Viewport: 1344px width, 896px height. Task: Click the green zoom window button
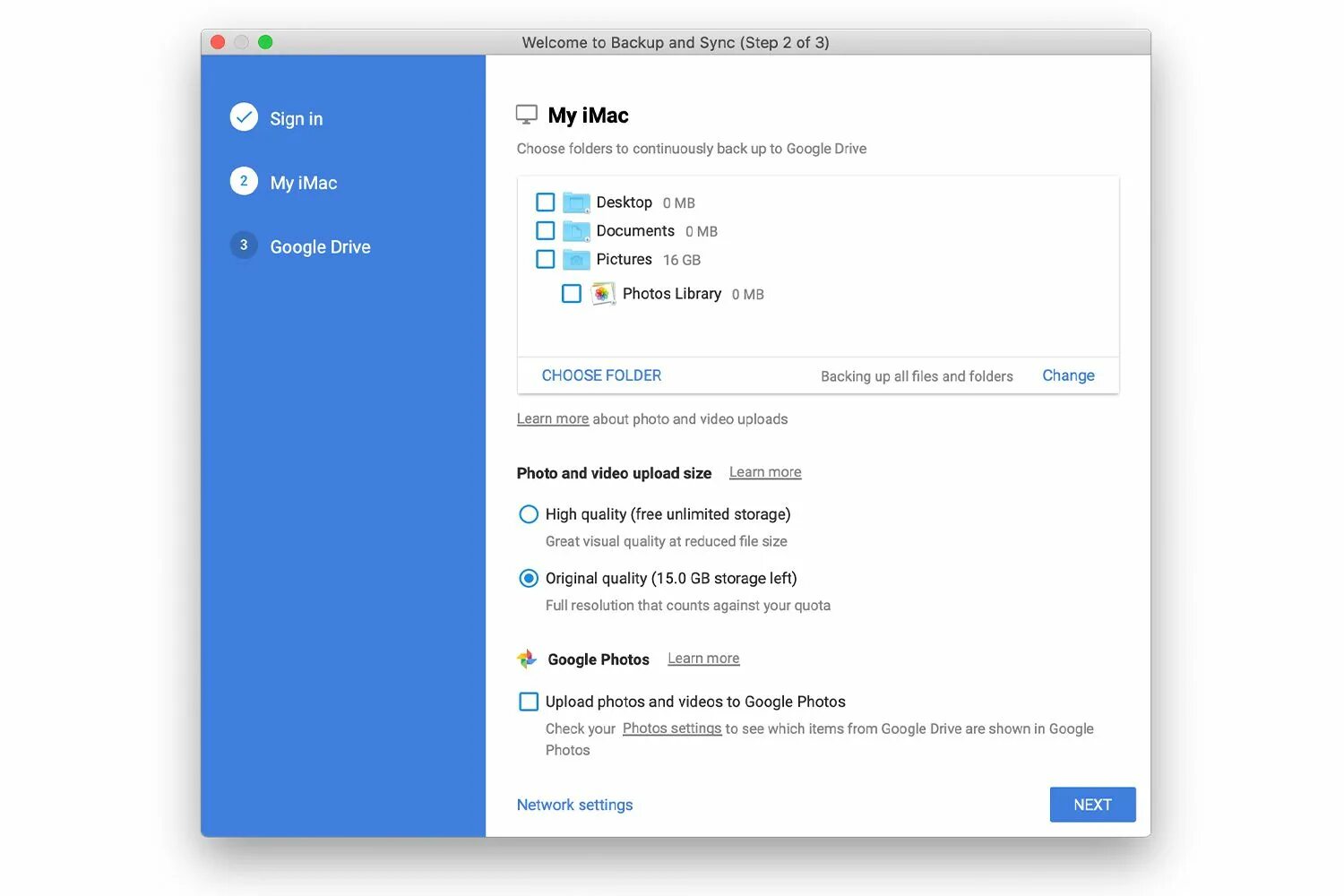click(265, 42)
